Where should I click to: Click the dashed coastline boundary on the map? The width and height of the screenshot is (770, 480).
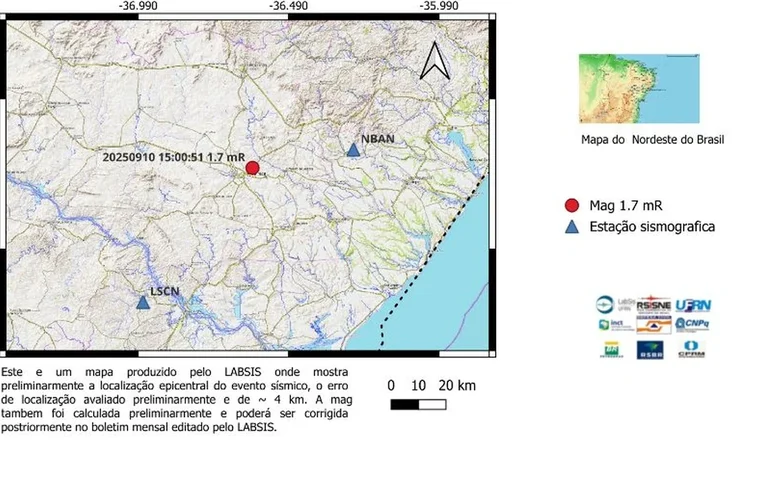(x=428, y=258)
